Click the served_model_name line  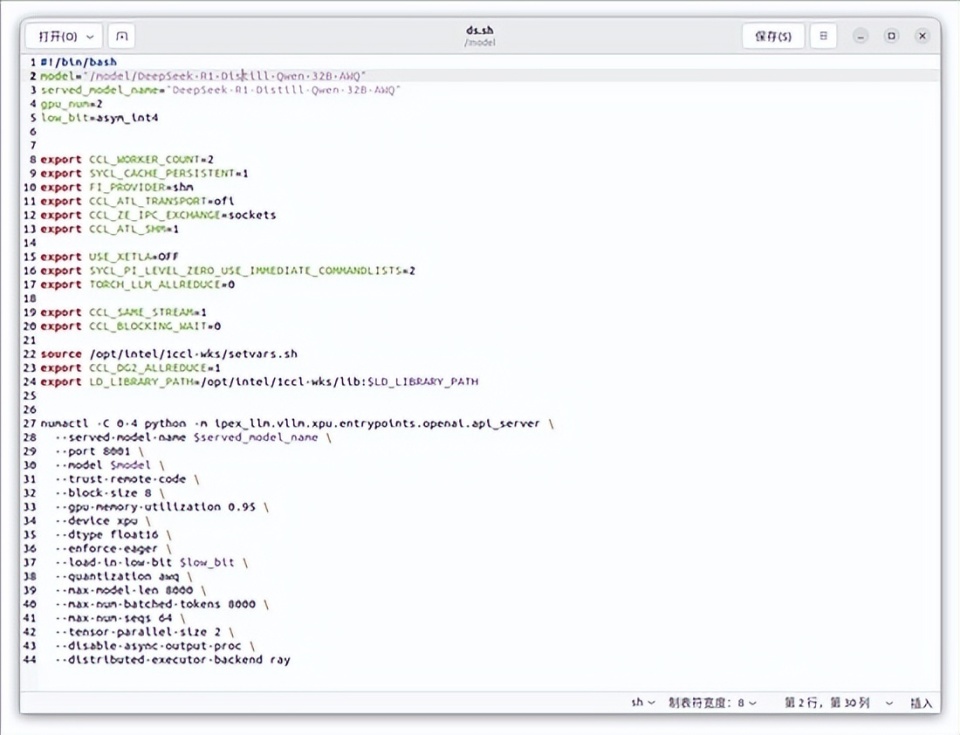click(x=220, y=90)
